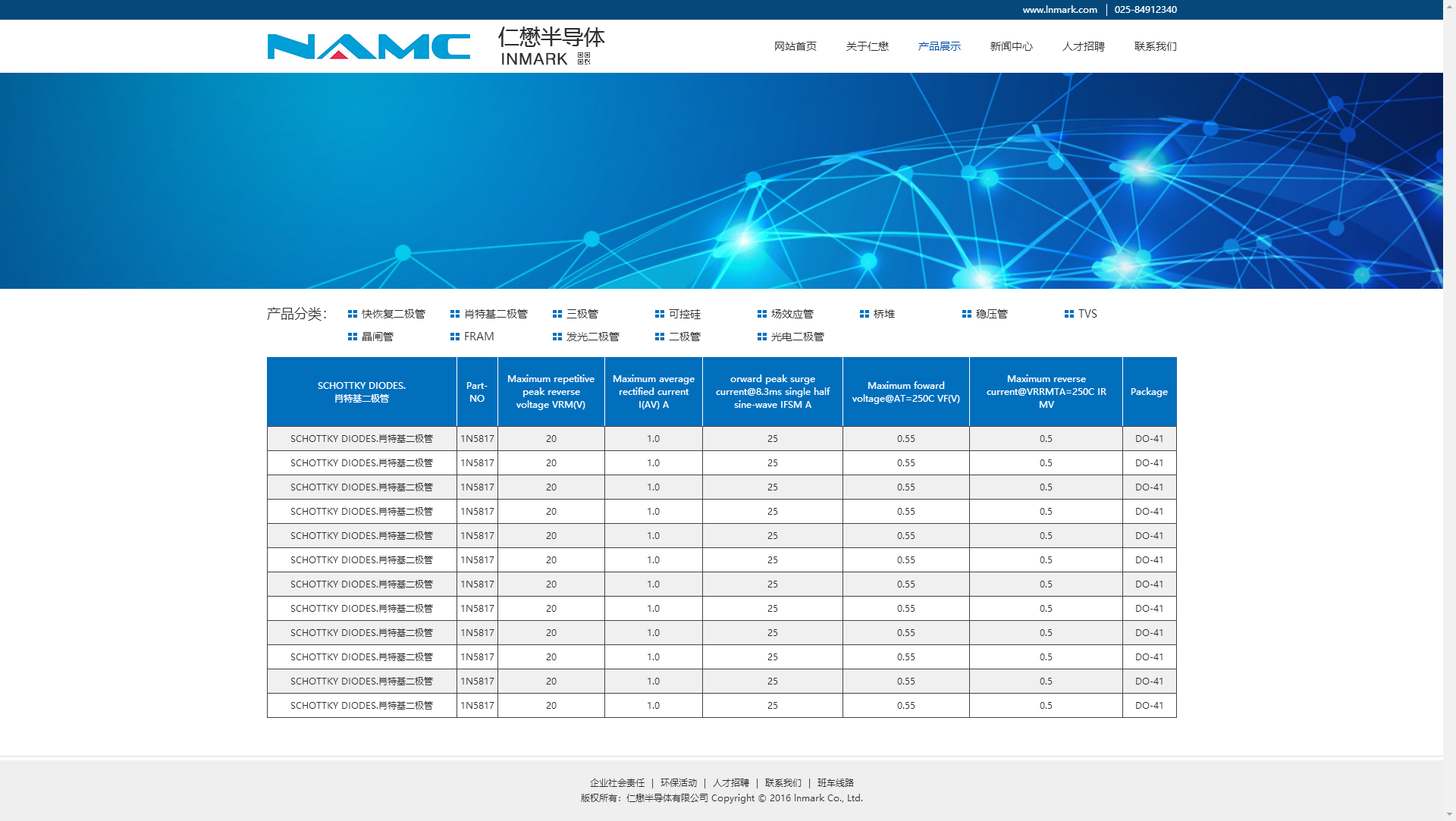Open the 发光二极管 category link

point(592,337)
